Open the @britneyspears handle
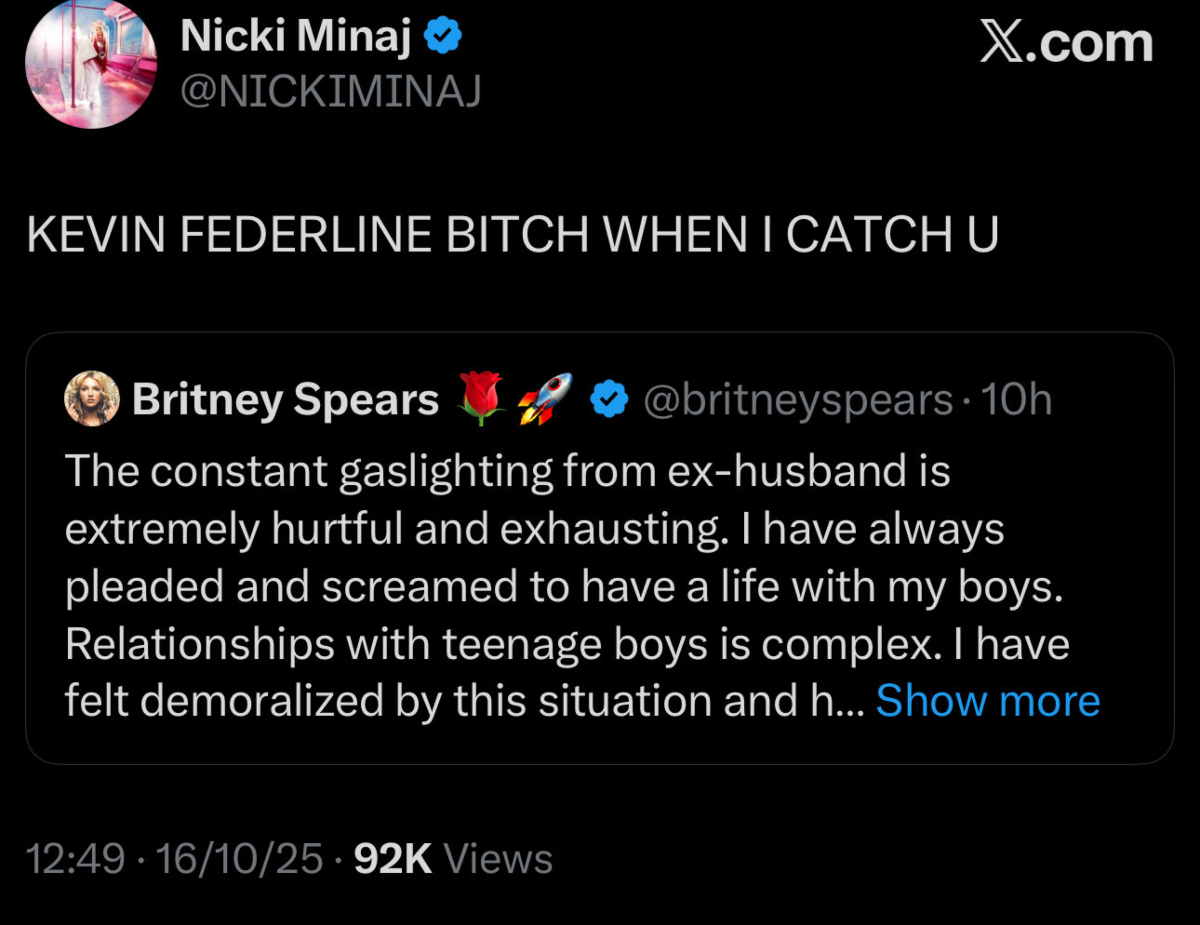Viewport: 1200px width, 925px height. [798, 400]
